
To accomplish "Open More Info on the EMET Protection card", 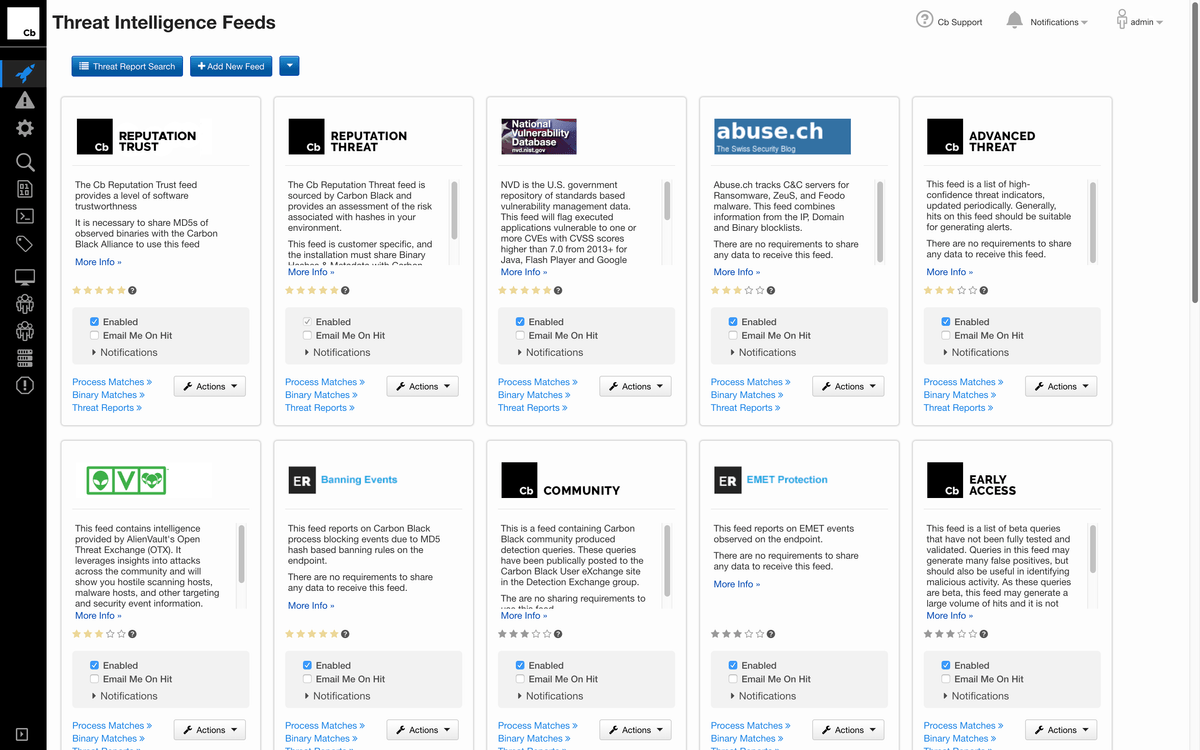I will pyautogui.click(x=737, y=584).
